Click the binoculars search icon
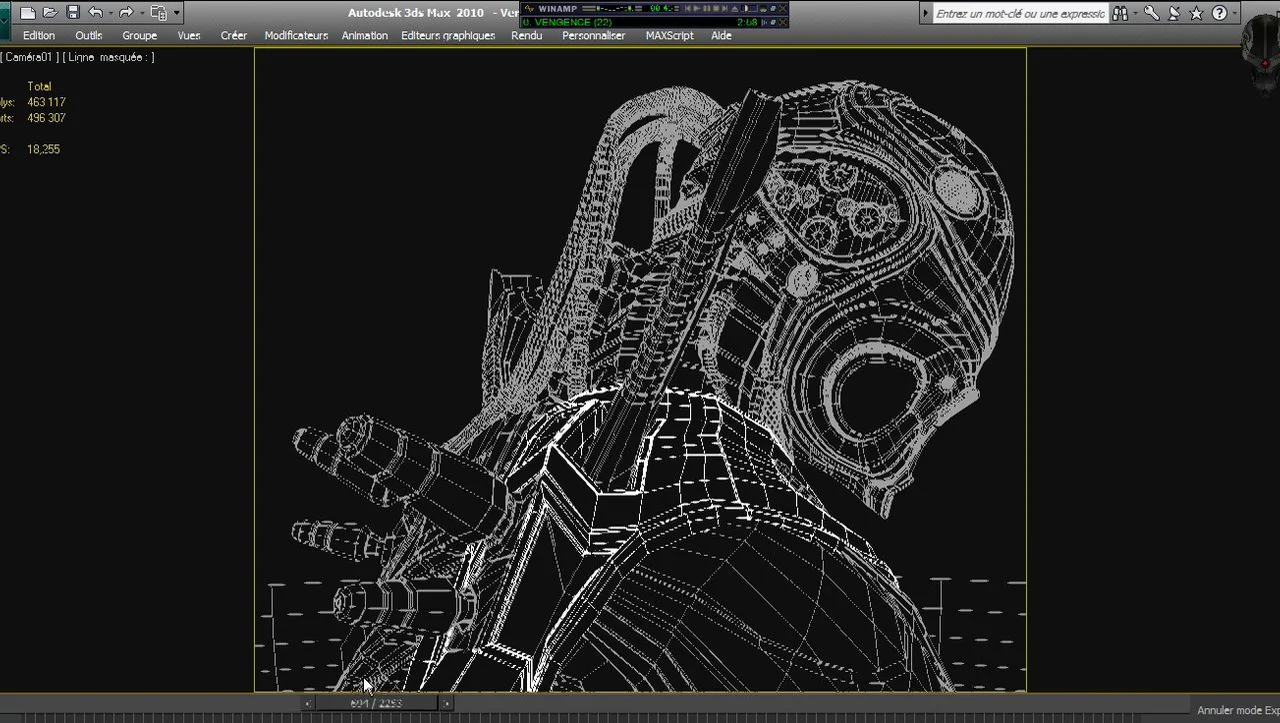The image size is (1280, 723). point(1120,13)
